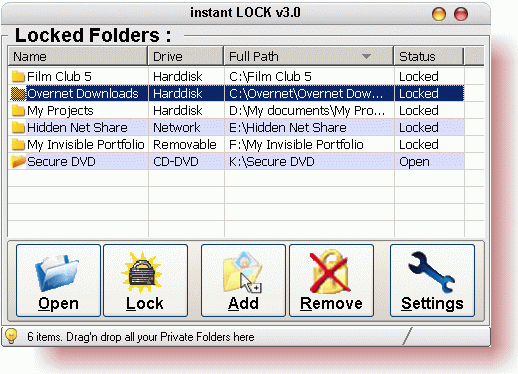The width and height of the screenshot is (518, 374).
Task: Click the Locked status of Film Club 5
Action: coord(419,76)
